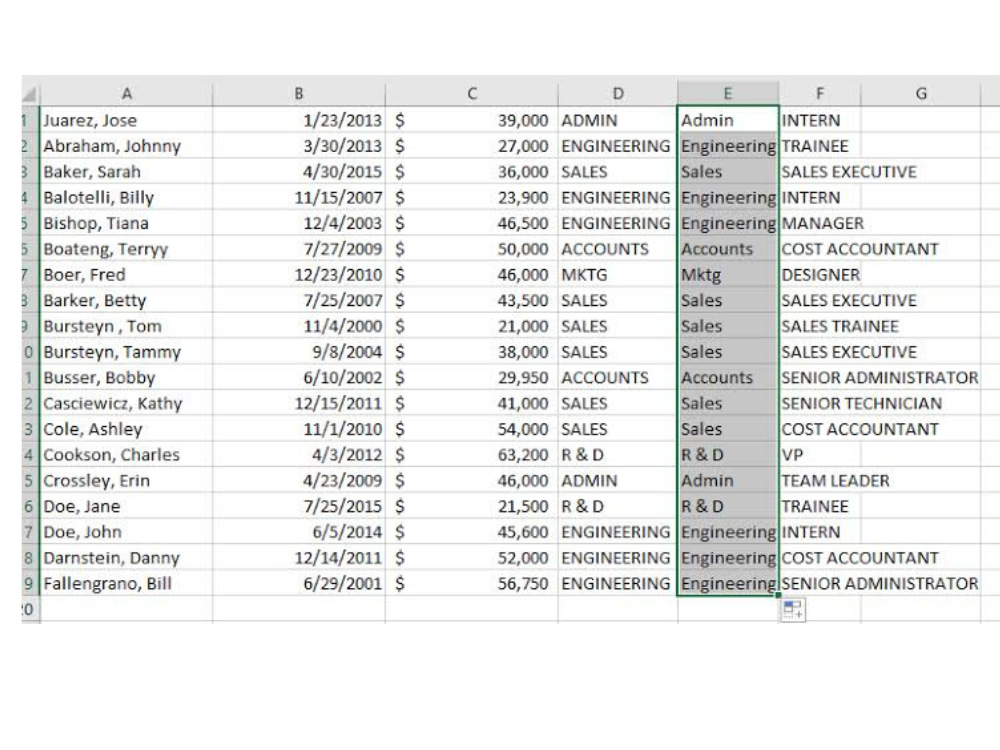Click cell containing Baker, Sarah
Image resolution: width=1000 pixels, height=750 pixels.
(126, 172)
